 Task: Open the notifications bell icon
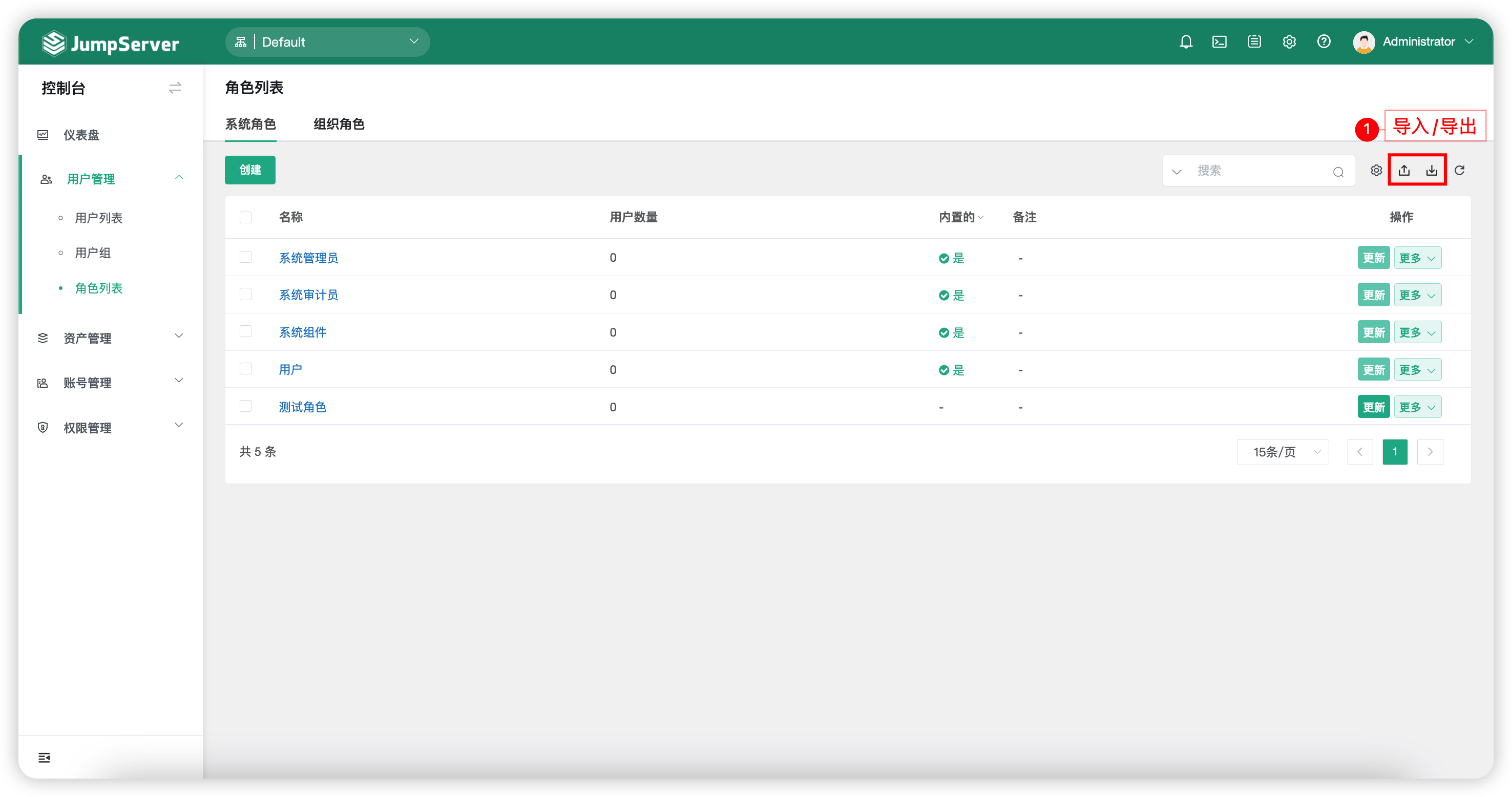(1186, 41)
